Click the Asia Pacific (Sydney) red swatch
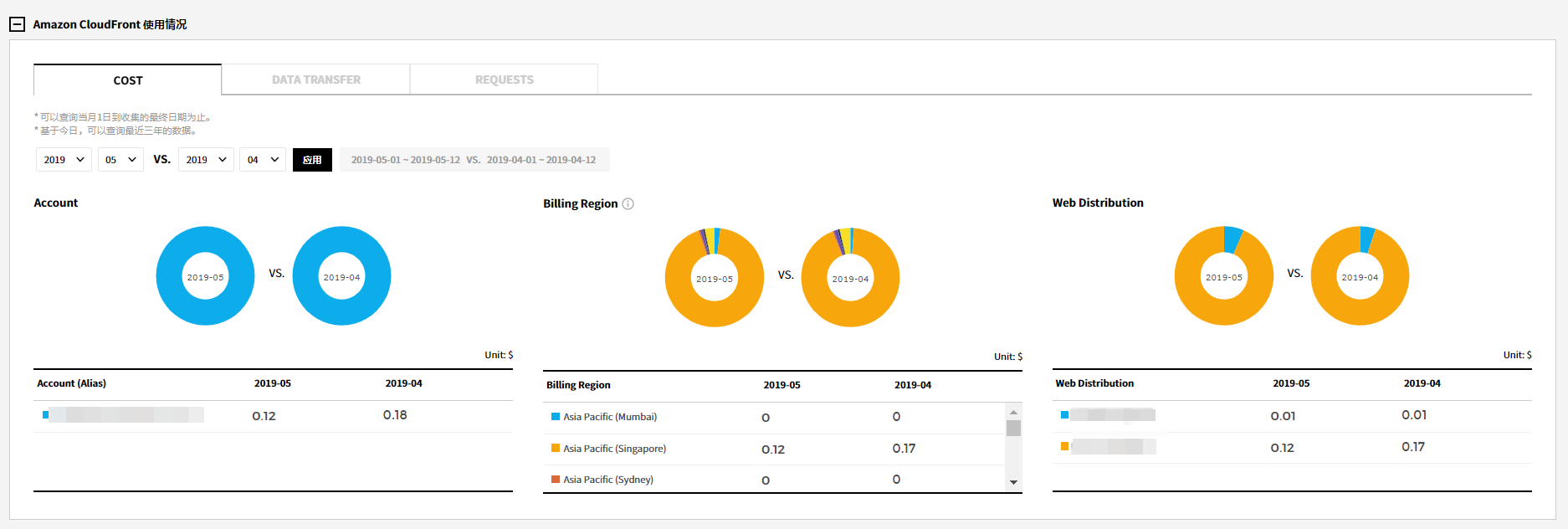 click(x=556, y=480)
